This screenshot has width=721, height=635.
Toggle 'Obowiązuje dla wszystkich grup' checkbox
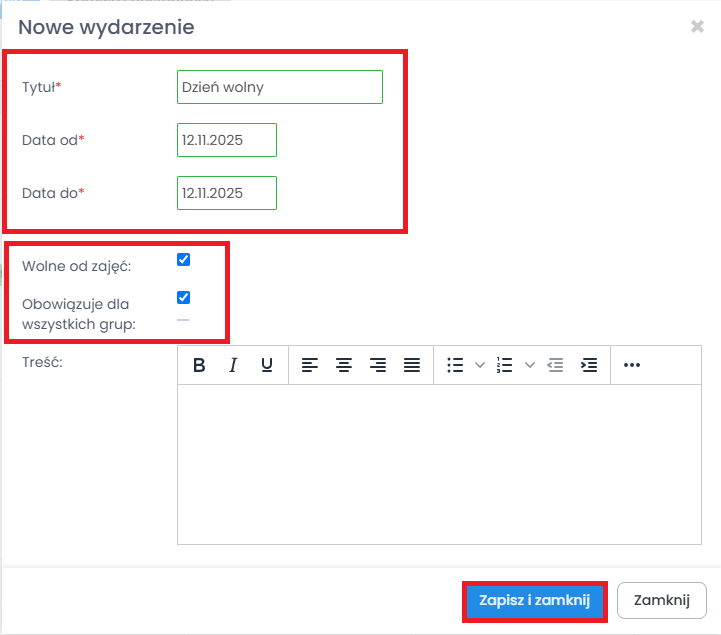(183, 297)
